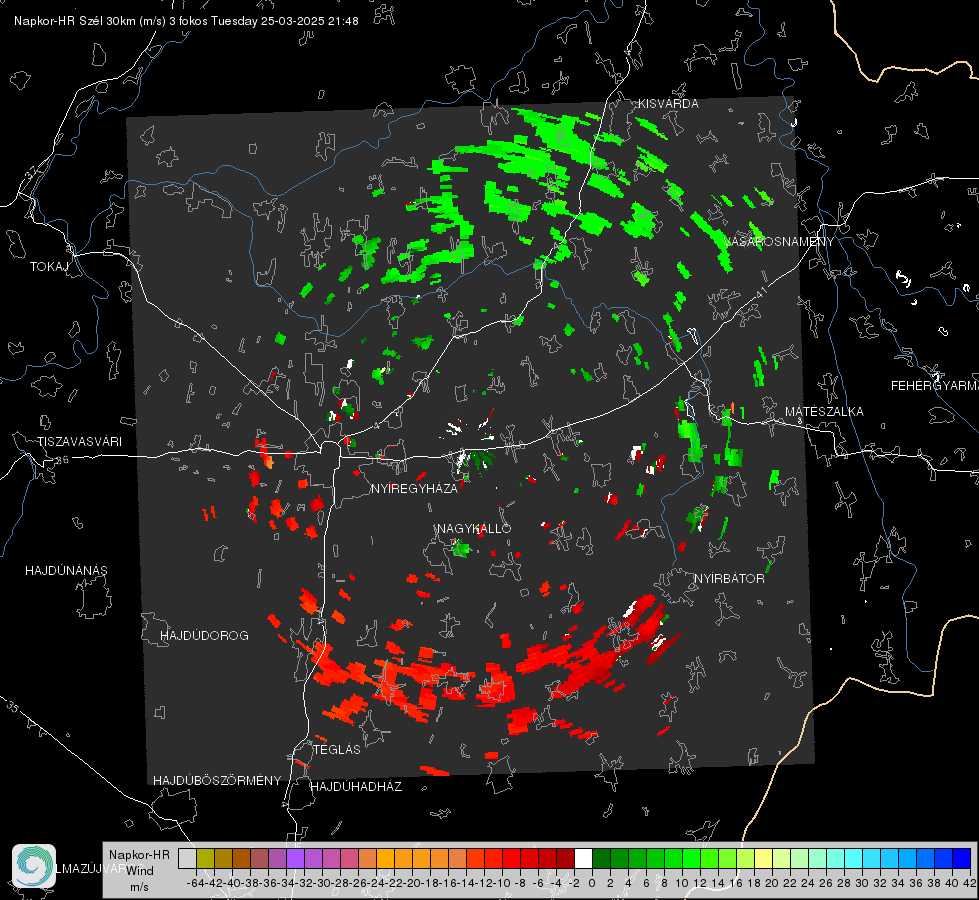The width and height of the screenshot is (979, 900).
Task: Click the TISZAVASVÁRI town label
Action: pyautogui.click(x=79, y=442)
